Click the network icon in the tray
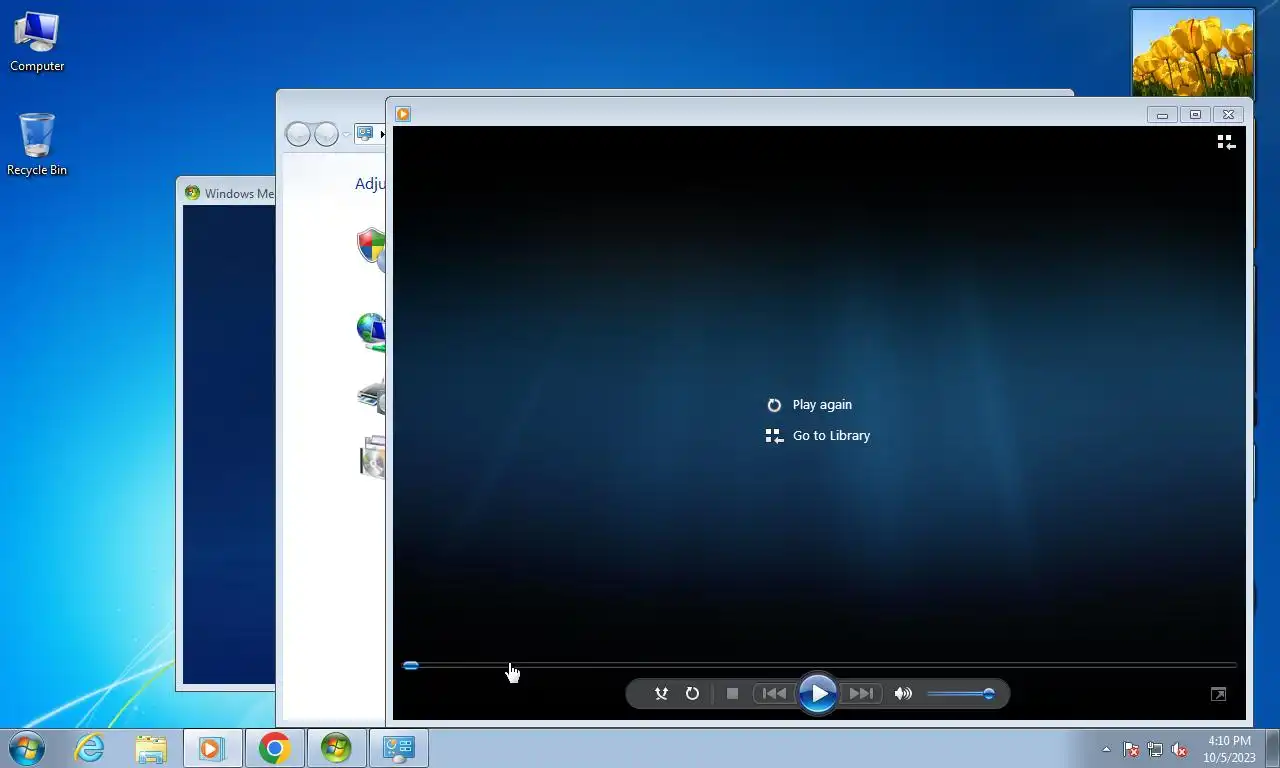Screen dimensions: 1280x768 [x=1155, y=749]
